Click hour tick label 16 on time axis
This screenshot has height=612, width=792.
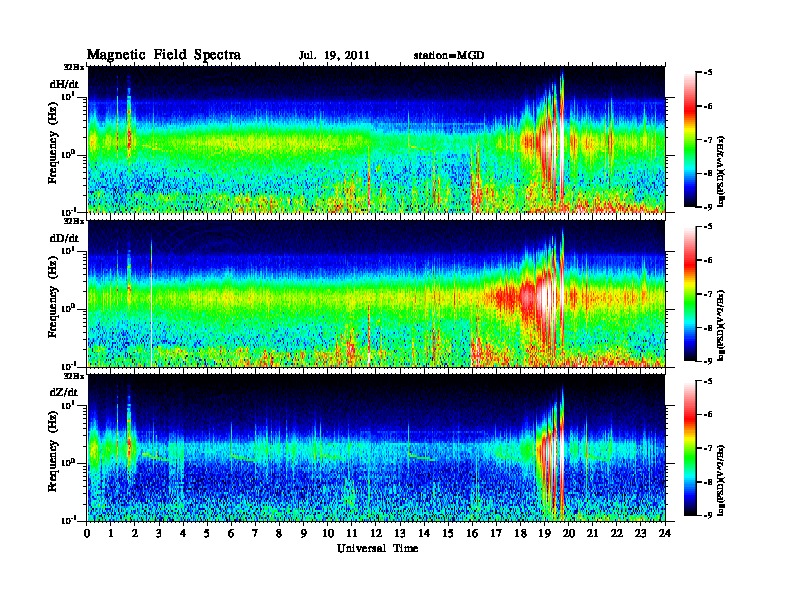472,533
